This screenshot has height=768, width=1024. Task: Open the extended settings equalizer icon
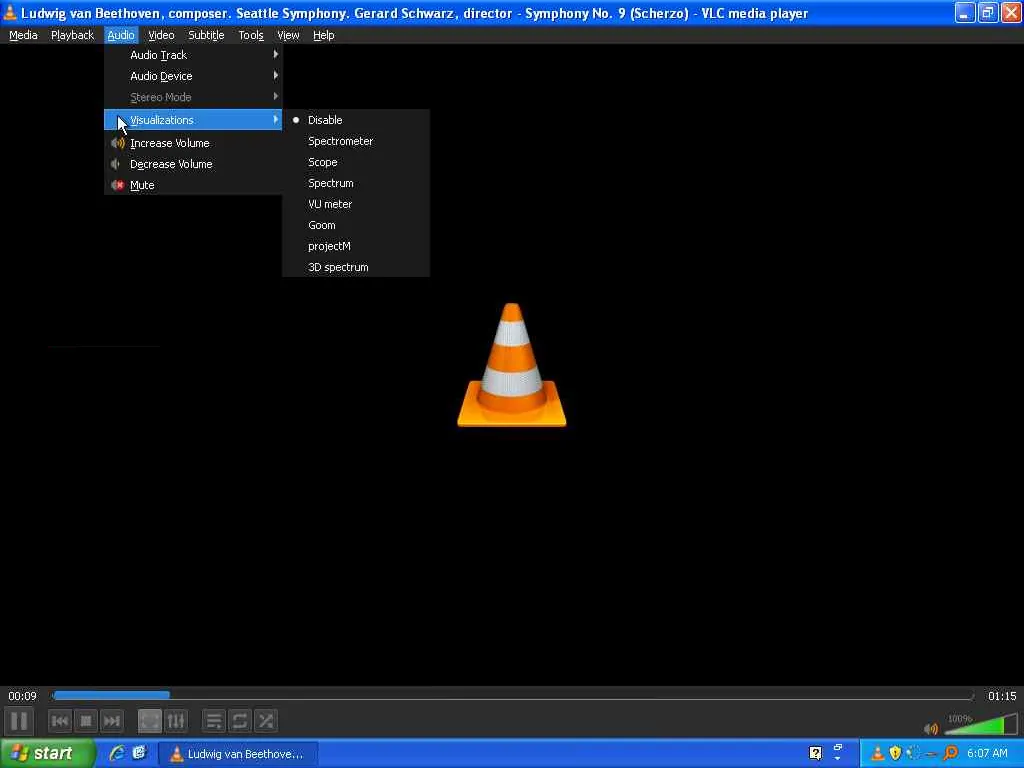click(x=176, y=721)
